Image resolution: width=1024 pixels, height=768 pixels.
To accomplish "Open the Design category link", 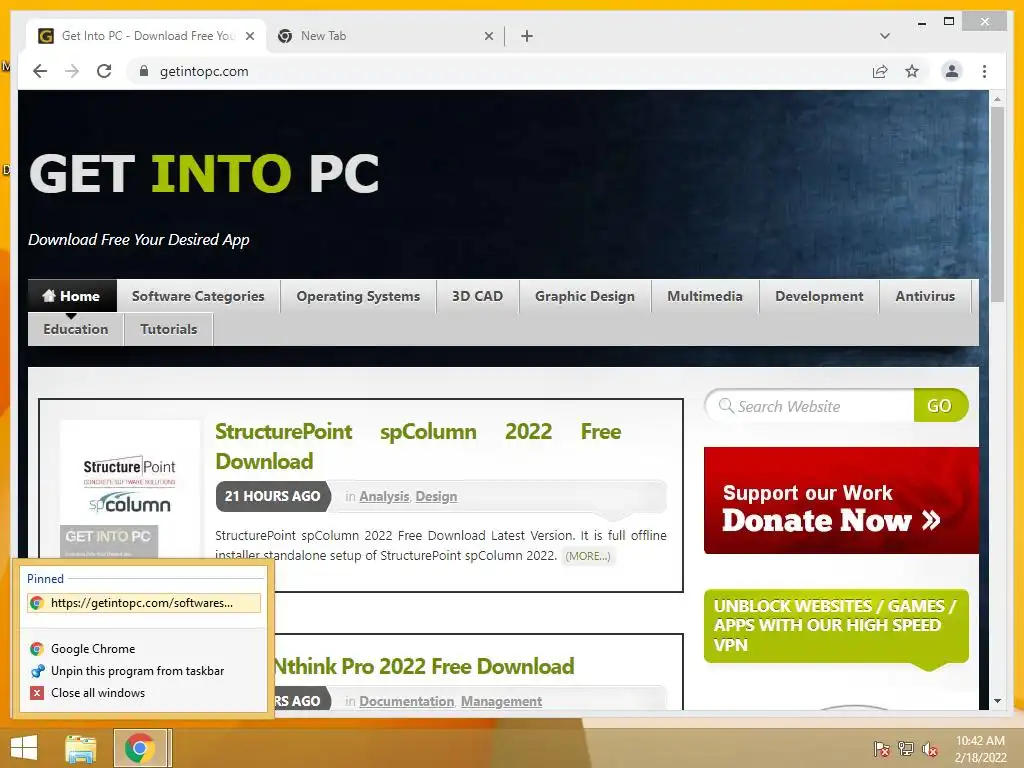I will [436, 496].
